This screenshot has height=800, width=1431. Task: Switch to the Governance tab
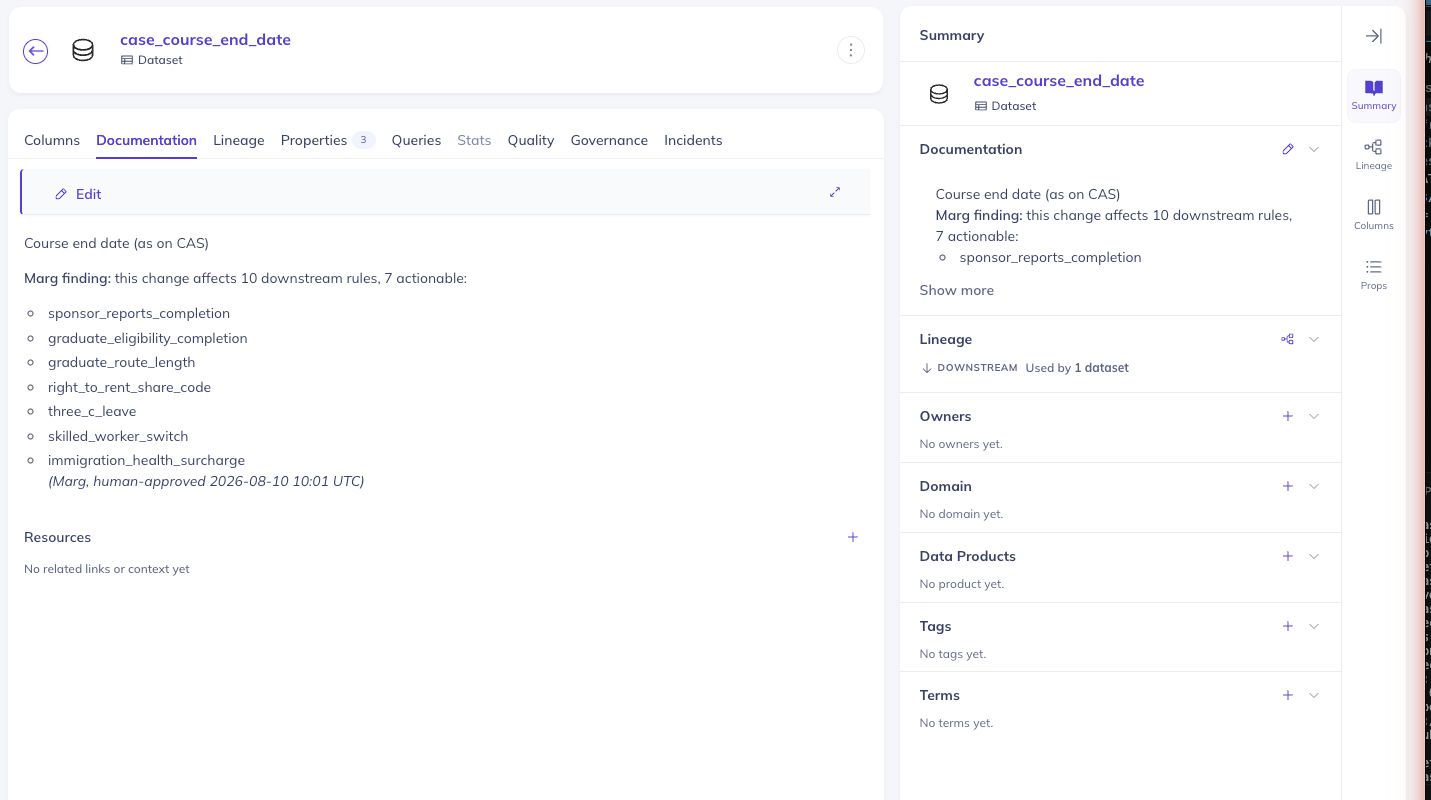coord(609,140)
